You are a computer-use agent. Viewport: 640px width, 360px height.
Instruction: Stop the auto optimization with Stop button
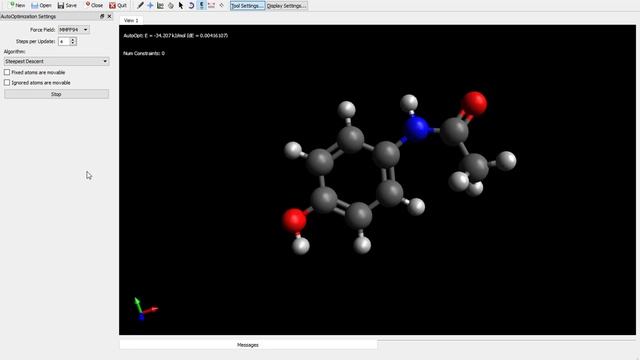56,94
